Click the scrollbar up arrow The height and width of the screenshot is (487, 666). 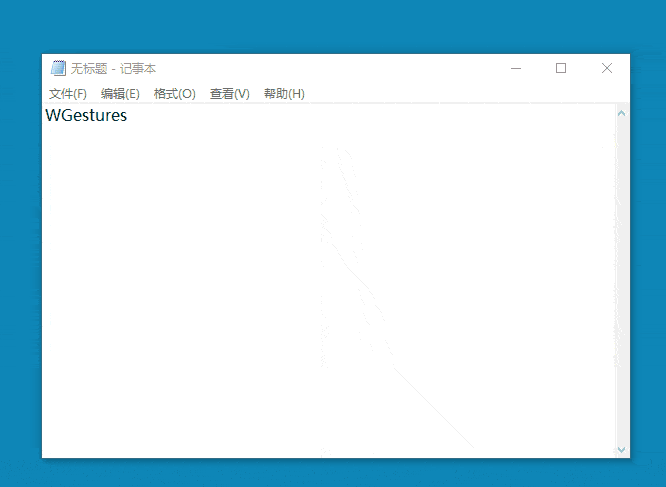(x=621, y=113)
